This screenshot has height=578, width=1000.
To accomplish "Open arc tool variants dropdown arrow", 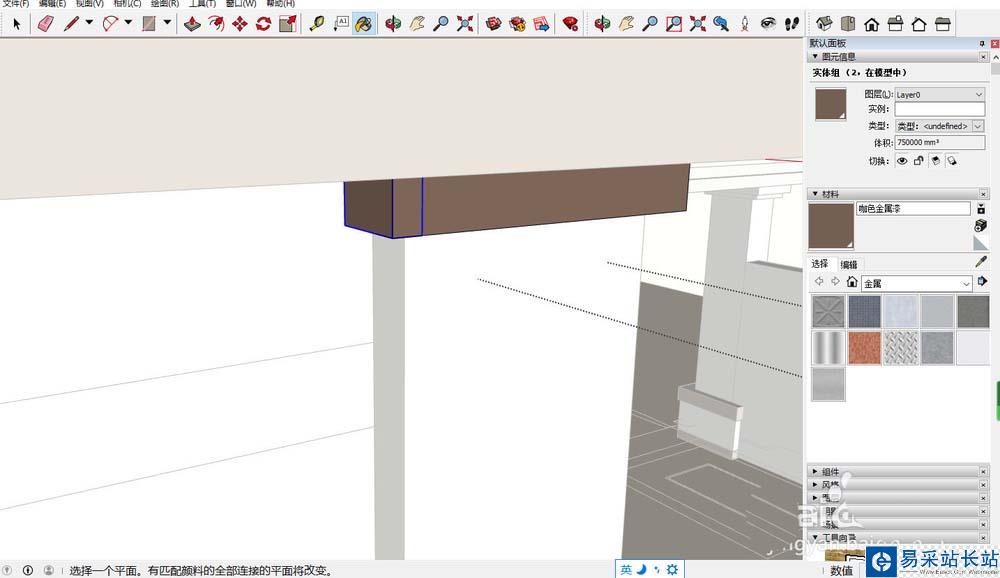I will click(128, 23).
